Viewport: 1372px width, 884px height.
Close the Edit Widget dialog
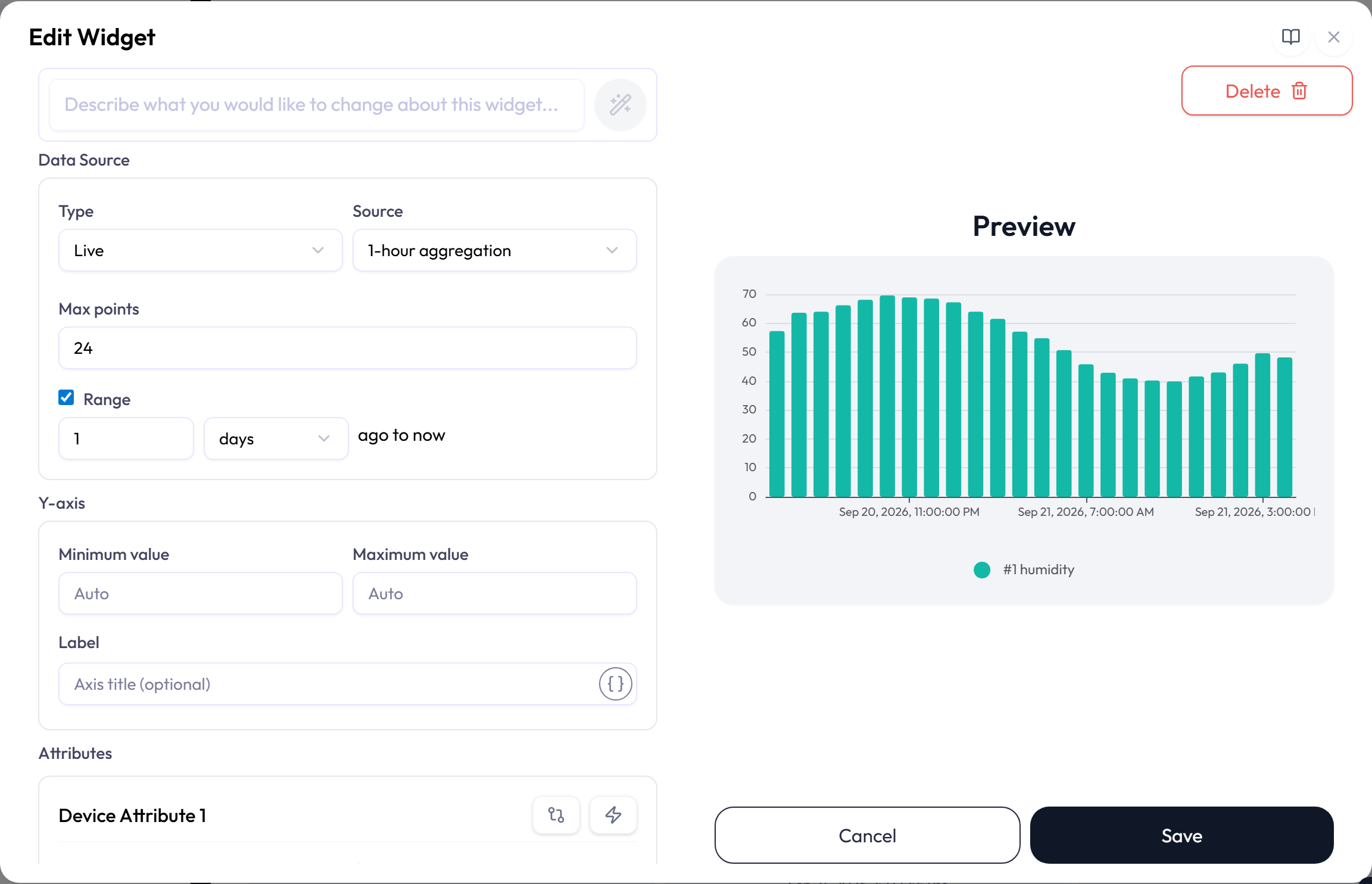1334,37
